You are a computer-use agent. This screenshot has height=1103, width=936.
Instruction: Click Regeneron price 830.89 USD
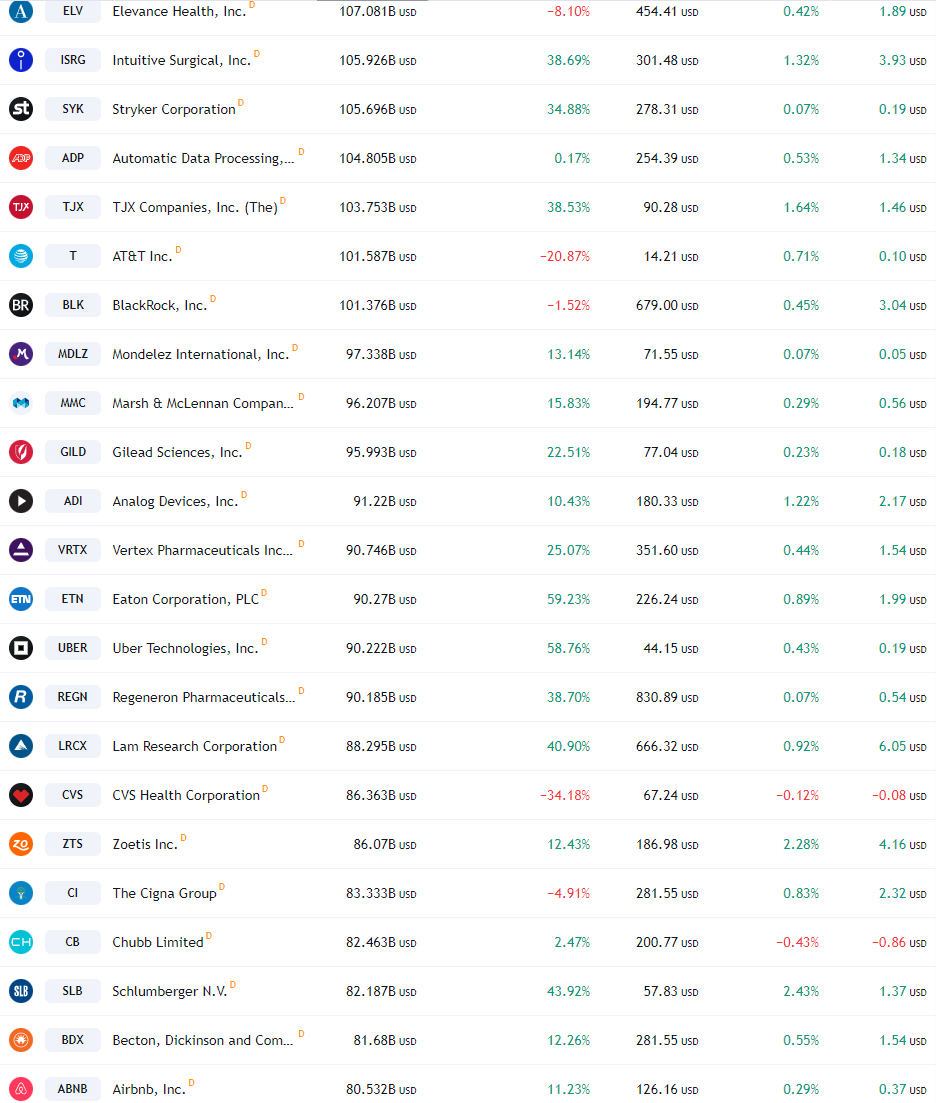click(x=667, y=697)
